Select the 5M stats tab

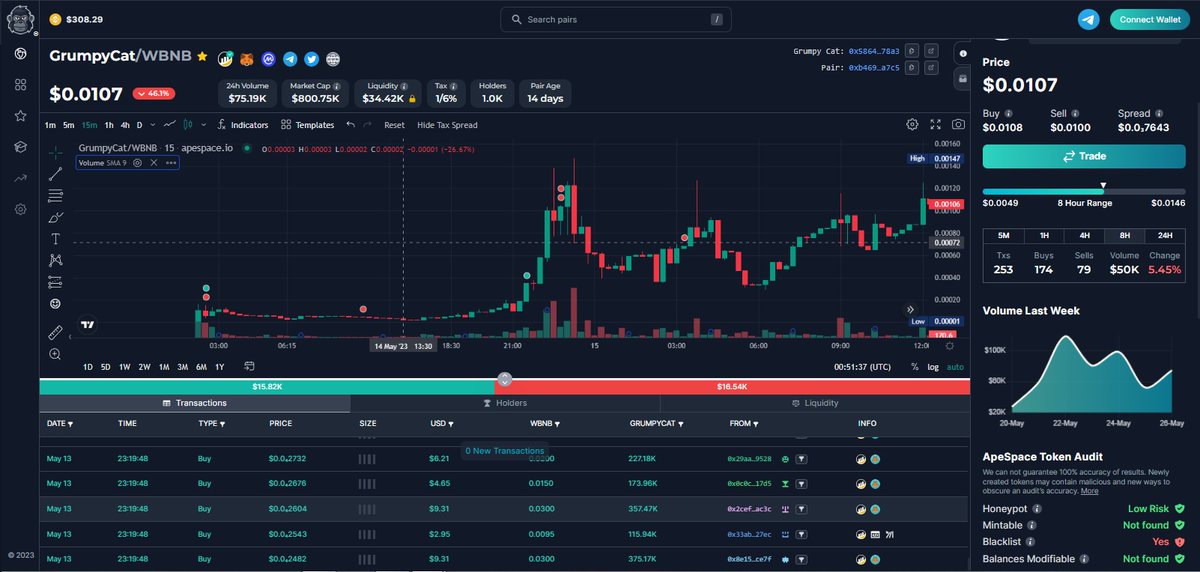click(x=1003, y=236)
